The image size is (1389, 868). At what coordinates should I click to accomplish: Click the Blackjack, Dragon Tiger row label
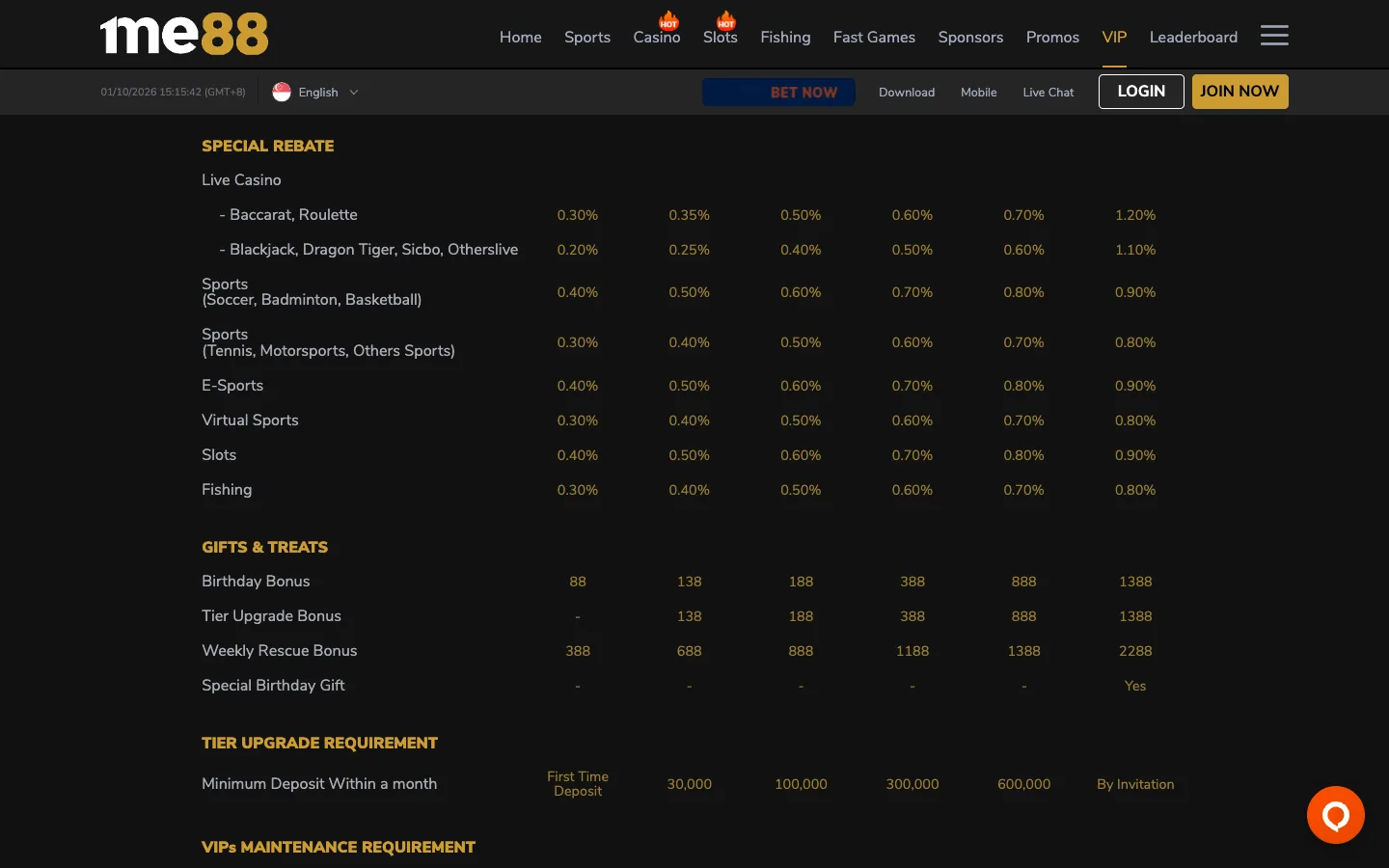[368, 250]
